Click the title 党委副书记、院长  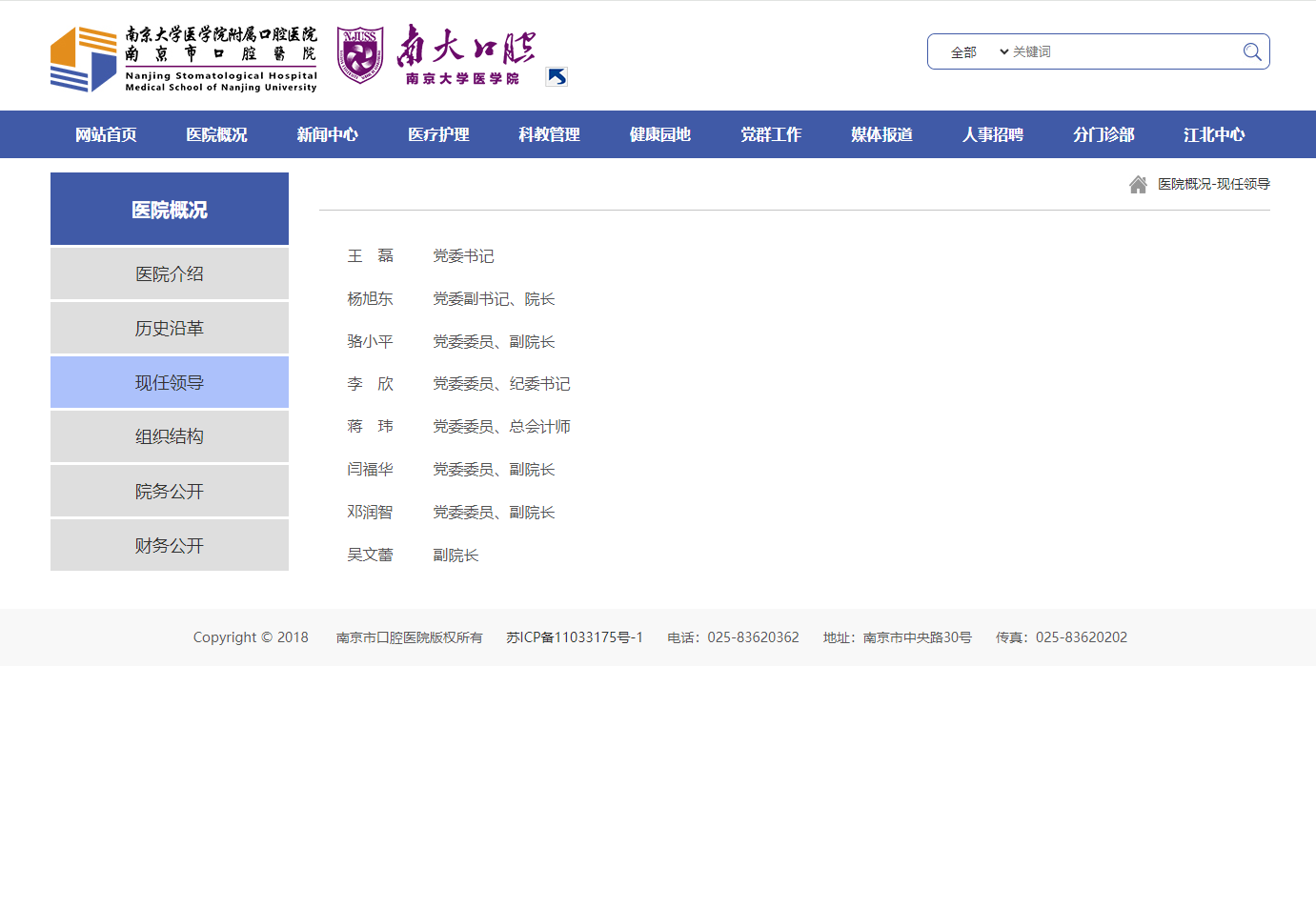pos(494,298)
